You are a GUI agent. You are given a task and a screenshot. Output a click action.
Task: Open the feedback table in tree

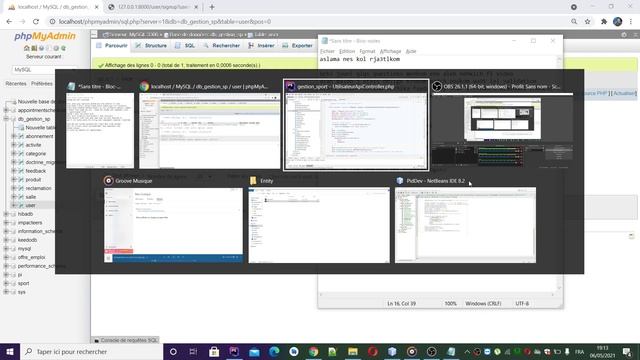click(36, 171)
